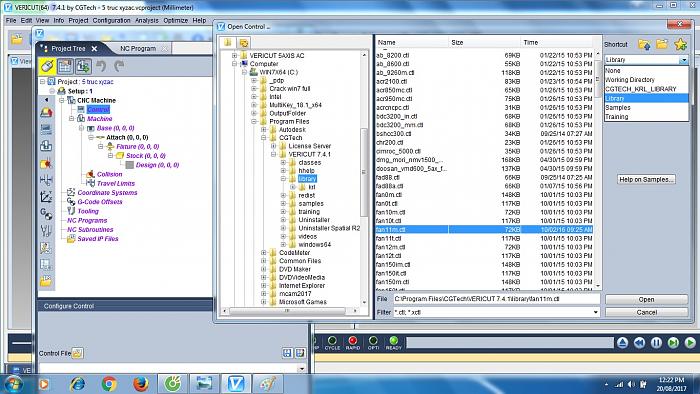Image resolution: width=700 pixels, height=394 pixels.
Task: Click the redo arrow in Project Tree toolbar
Action: click(119, 66)
